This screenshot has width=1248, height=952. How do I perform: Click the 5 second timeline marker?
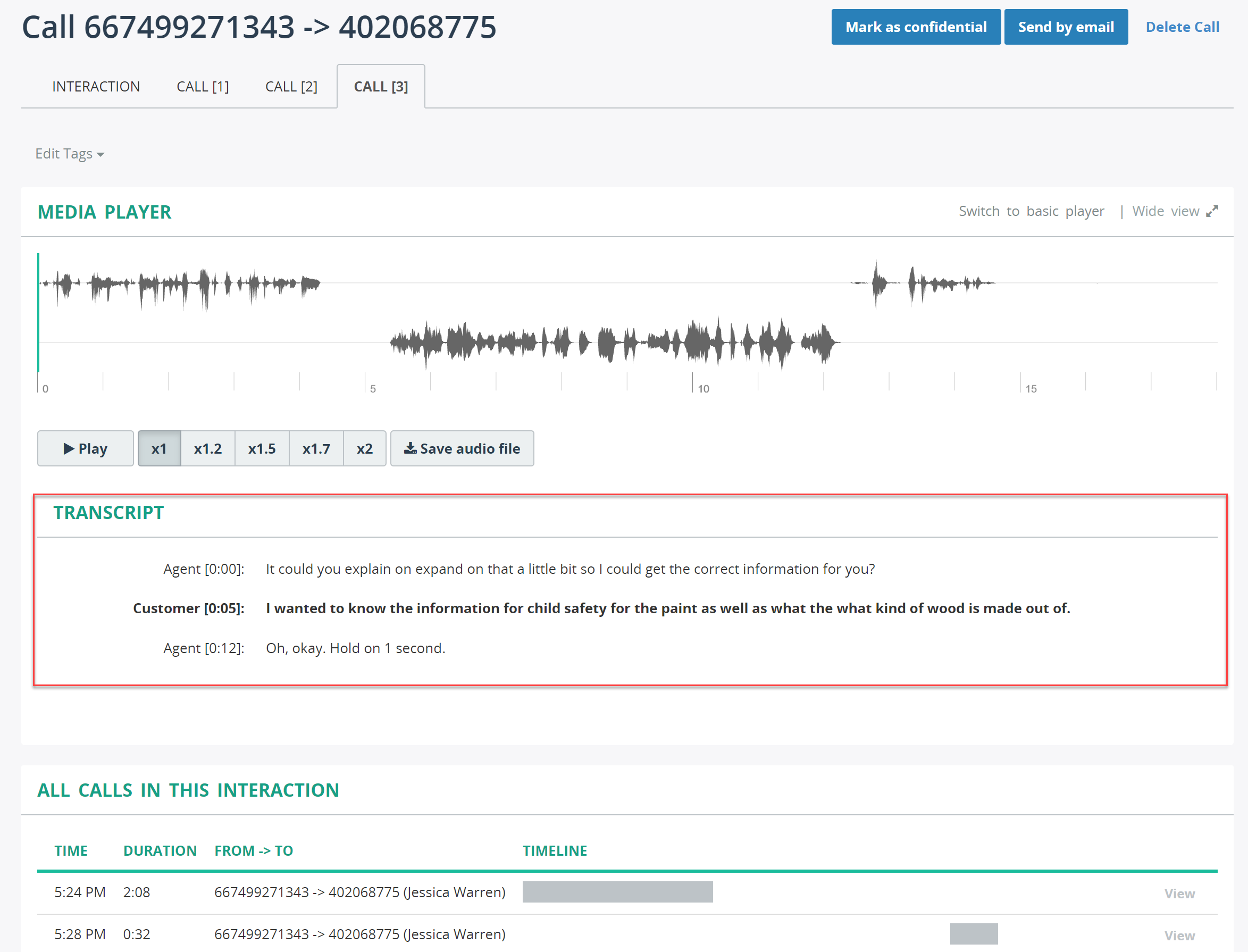pyautogui.click(x=373, y=388)
